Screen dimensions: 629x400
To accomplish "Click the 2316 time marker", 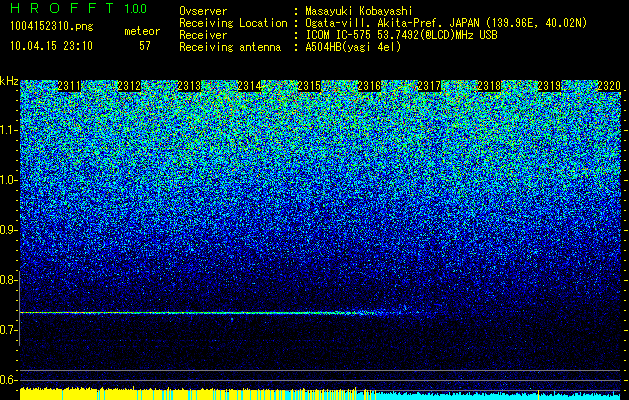I will (369, 86).
